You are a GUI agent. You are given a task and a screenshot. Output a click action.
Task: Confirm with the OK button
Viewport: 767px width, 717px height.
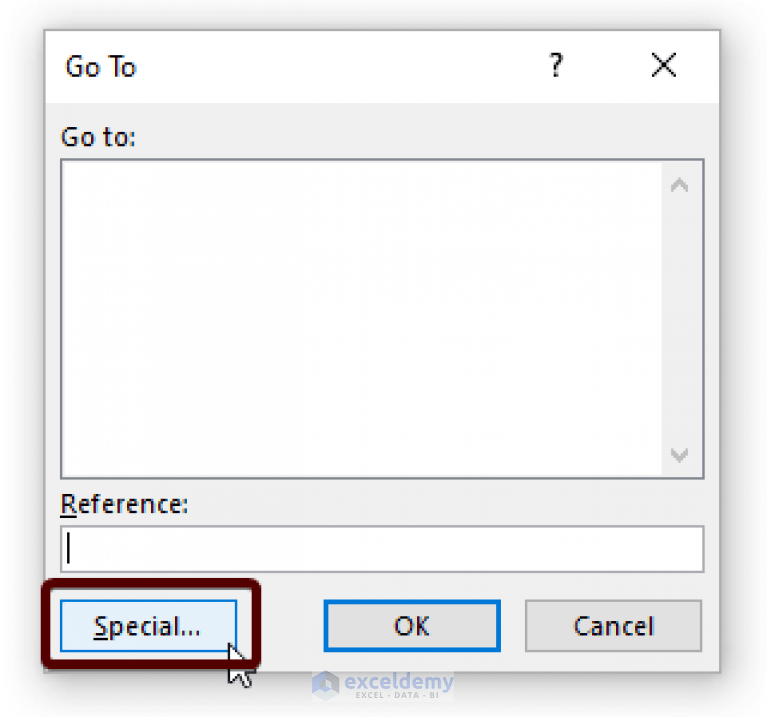[x=412, y=626]
